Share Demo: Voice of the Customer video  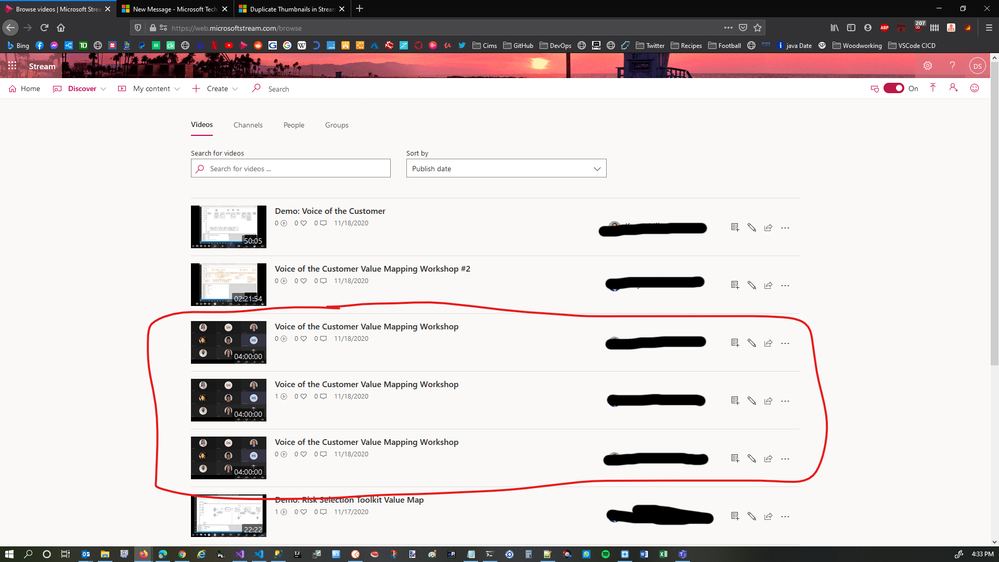(x=768, y=227)
